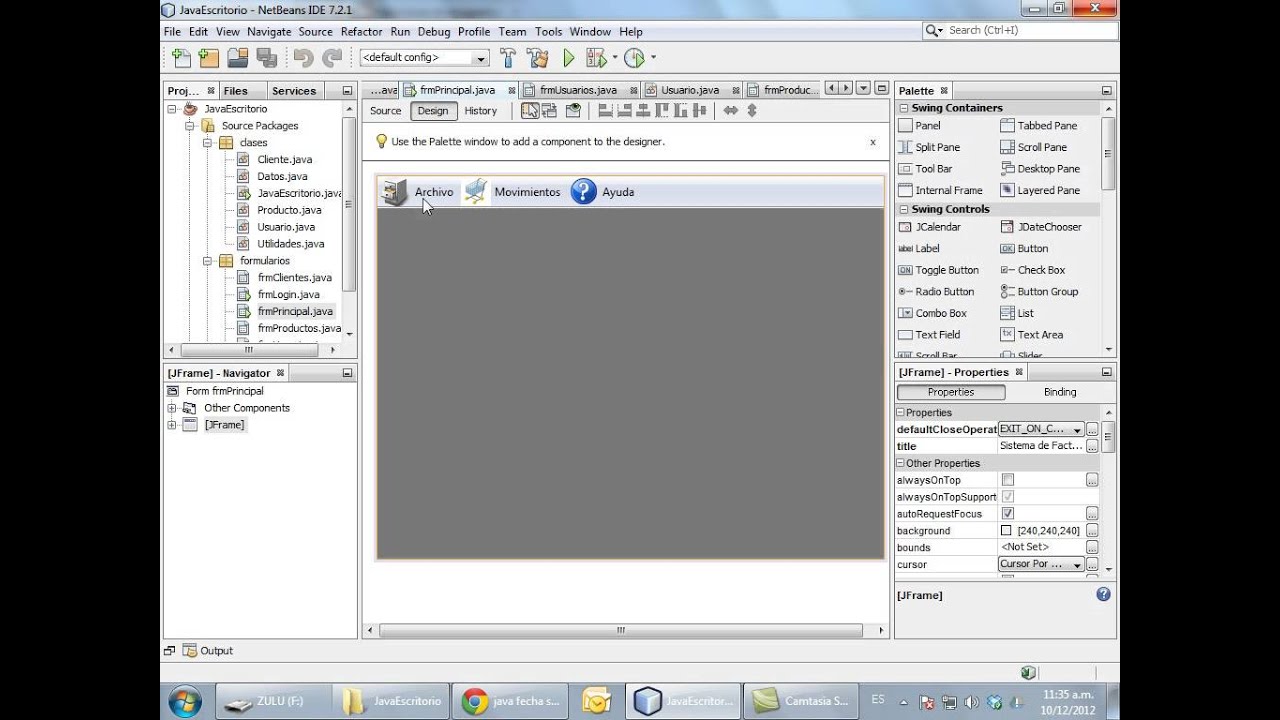The image size is (1280, 720).
Task: Click the Clean and Build icon
Action: pyautogui.click(x=537, y=58)
